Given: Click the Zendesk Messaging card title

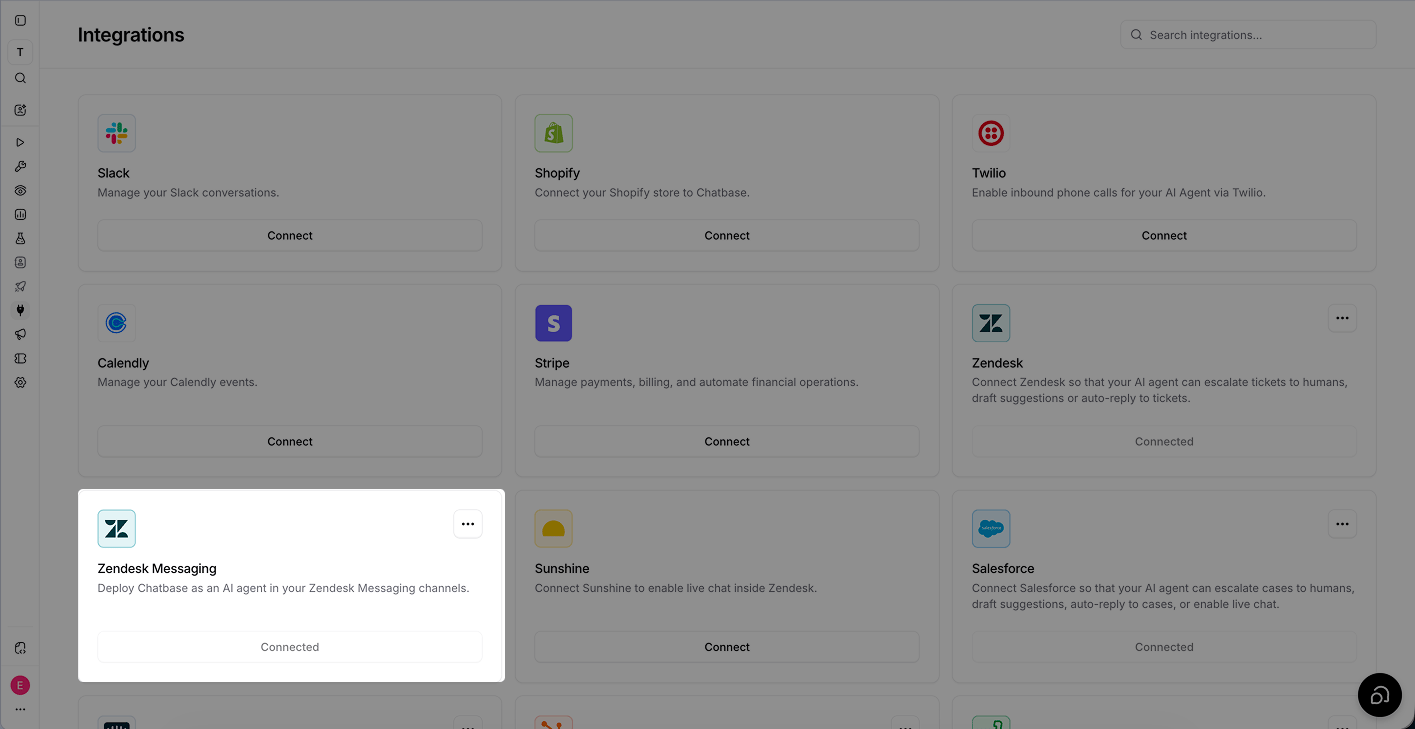Looking at the screenshot, I should [x=157, y=569].
